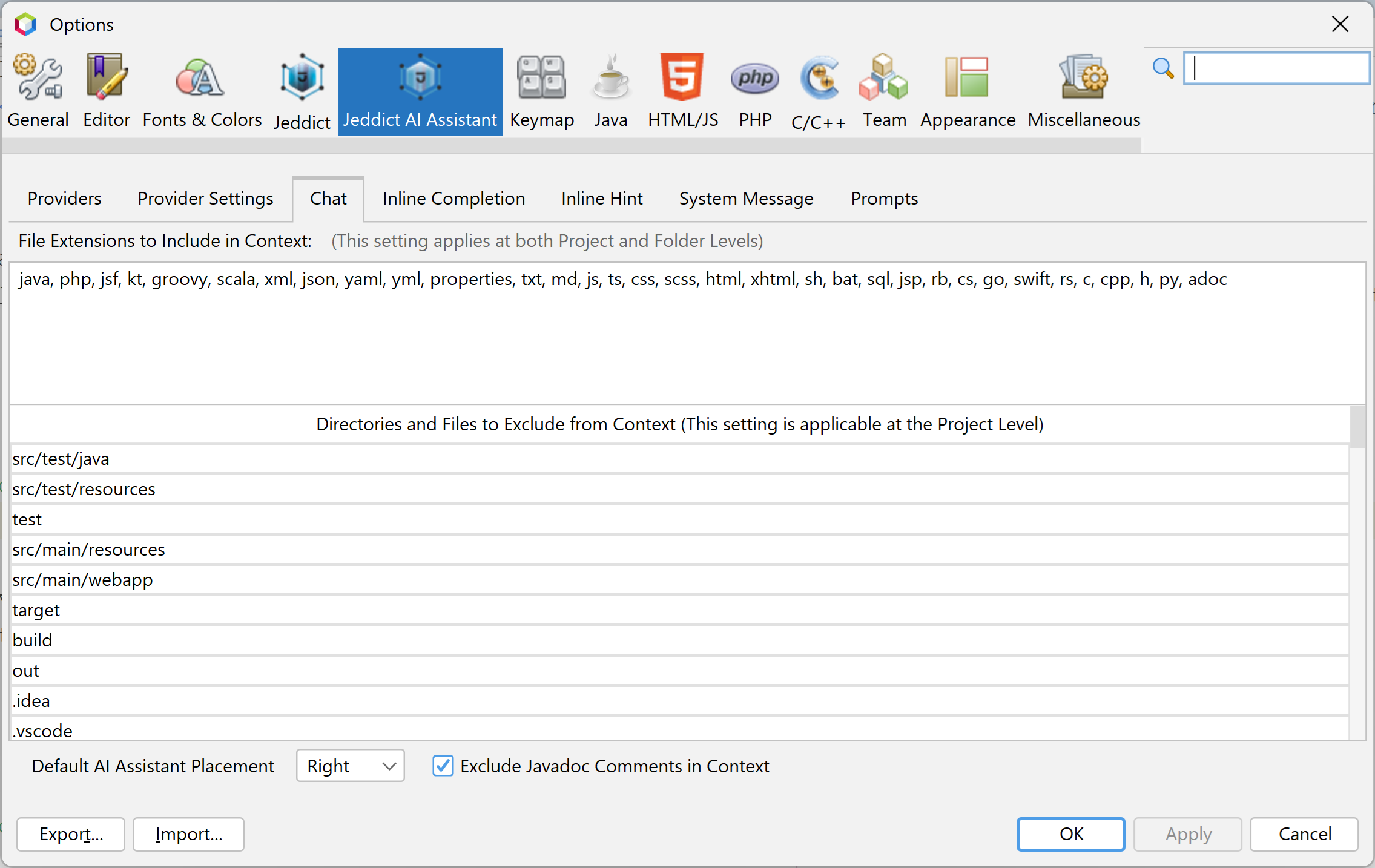Viewport: 1375px width, 868px height.
Task: Switch to the Providers tab
Action: pyautogui.click(x=64, y=199)
